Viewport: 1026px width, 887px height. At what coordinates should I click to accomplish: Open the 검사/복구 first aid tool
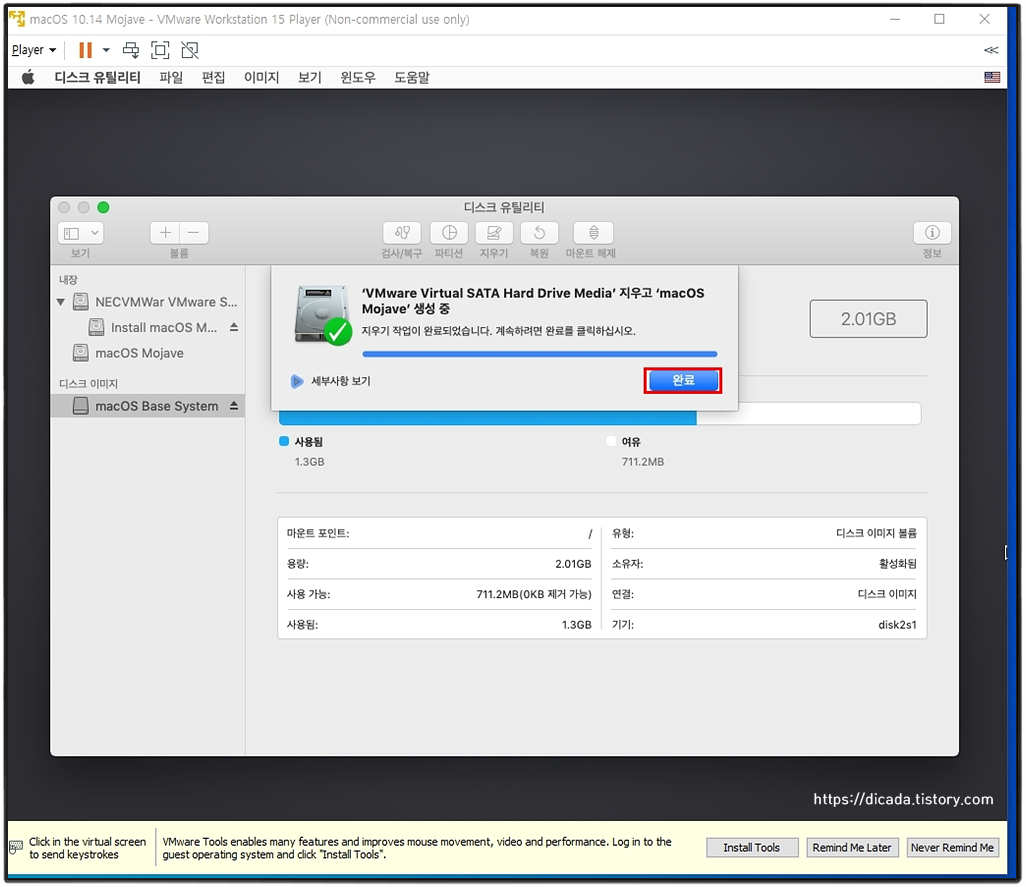tap(402, 233)
